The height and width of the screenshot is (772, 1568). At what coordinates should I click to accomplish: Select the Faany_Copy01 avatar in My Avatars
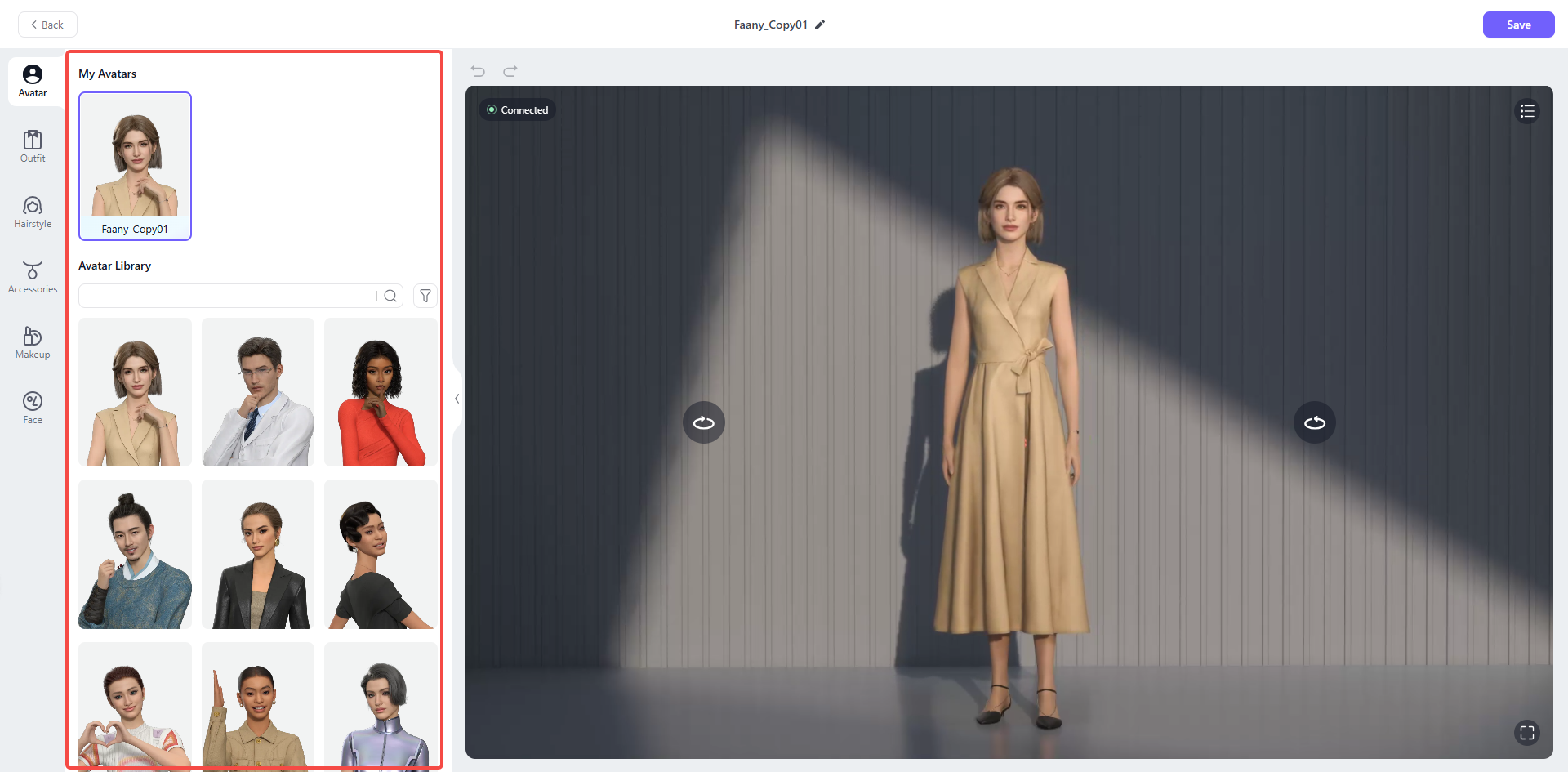[x=135, y=166]
